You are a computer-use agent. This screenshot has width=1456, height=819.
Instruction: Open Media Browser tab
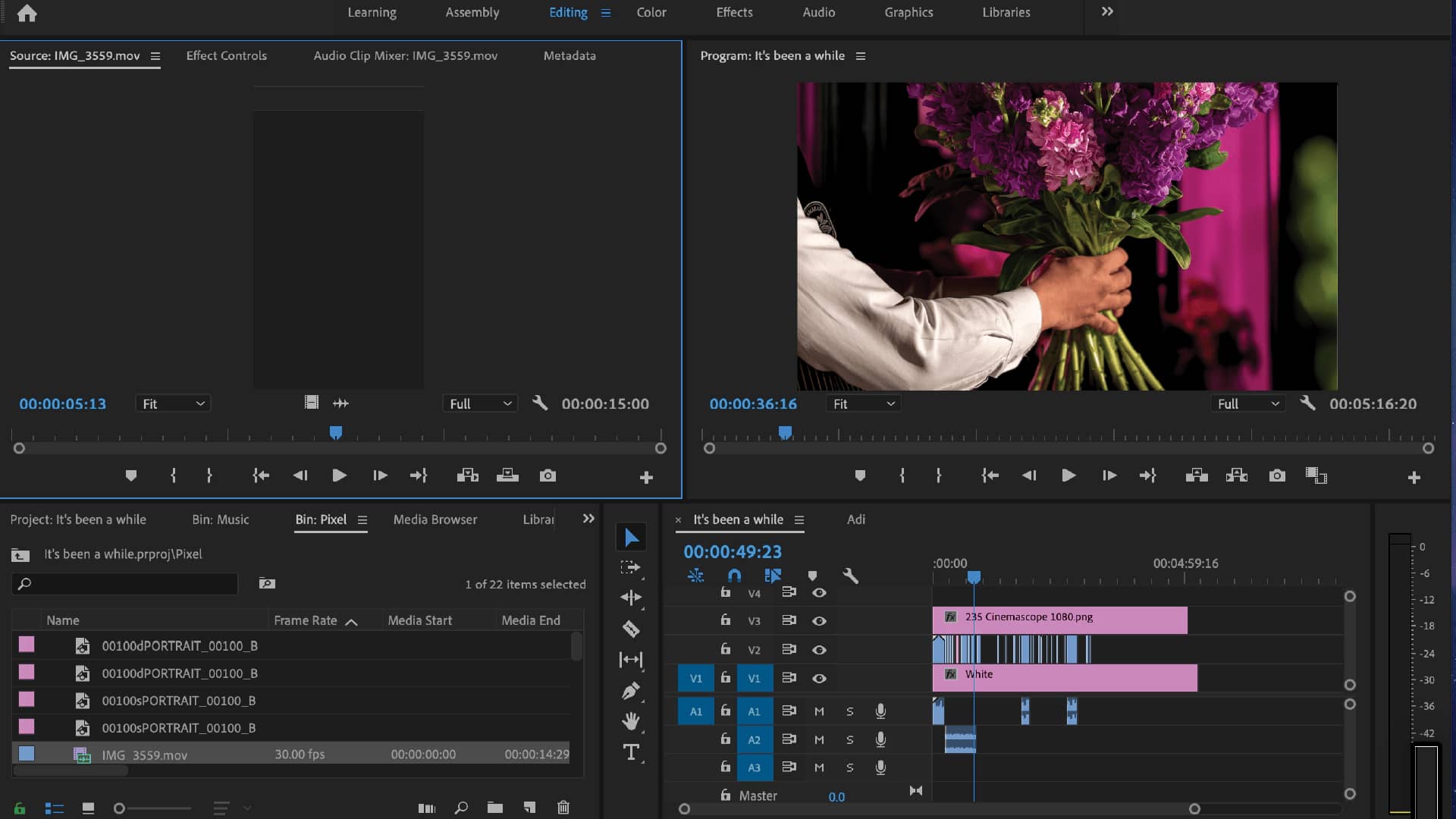435,519
